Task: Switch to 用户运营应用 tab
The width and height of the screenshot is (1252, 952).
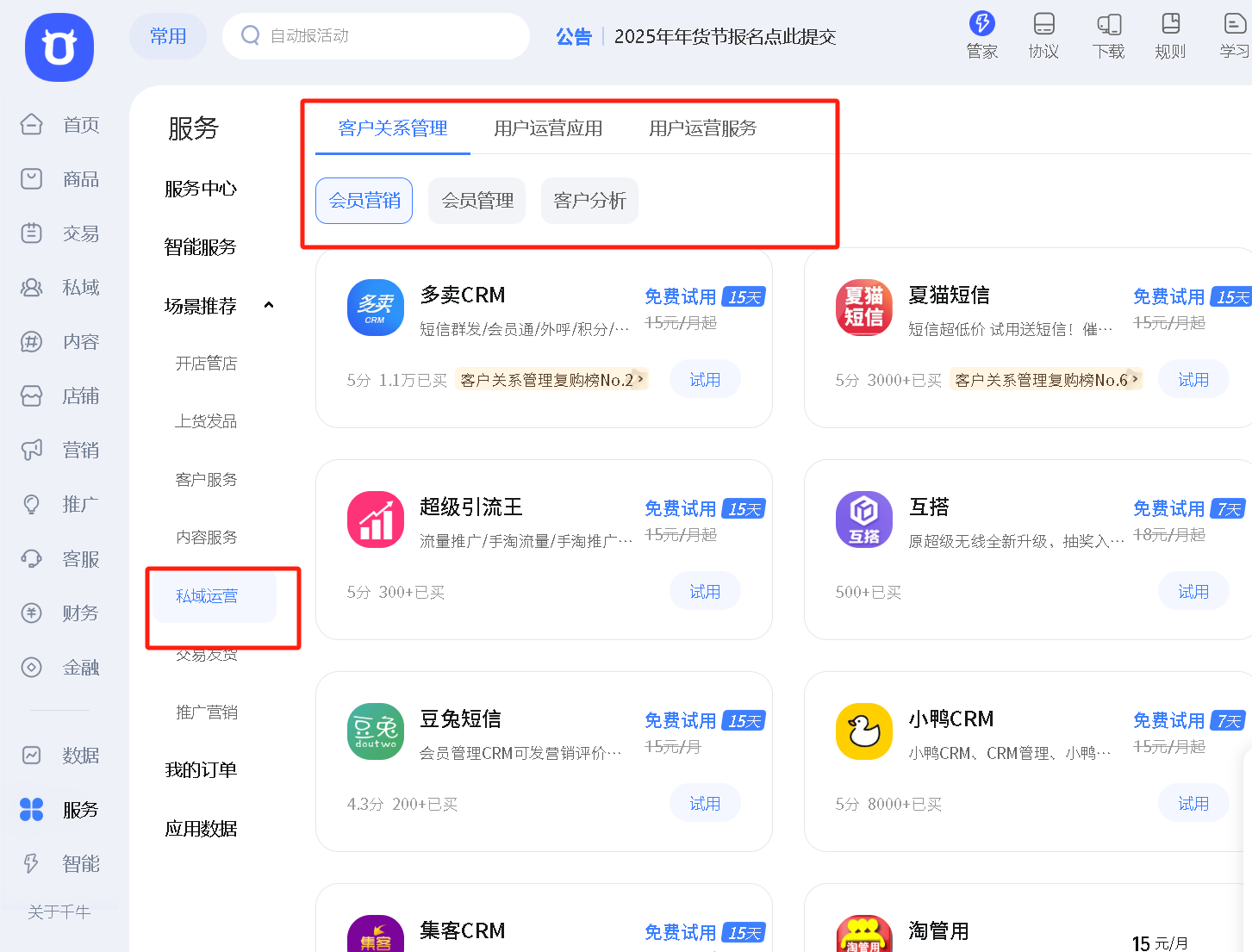Action: click(x=548, y=128)
